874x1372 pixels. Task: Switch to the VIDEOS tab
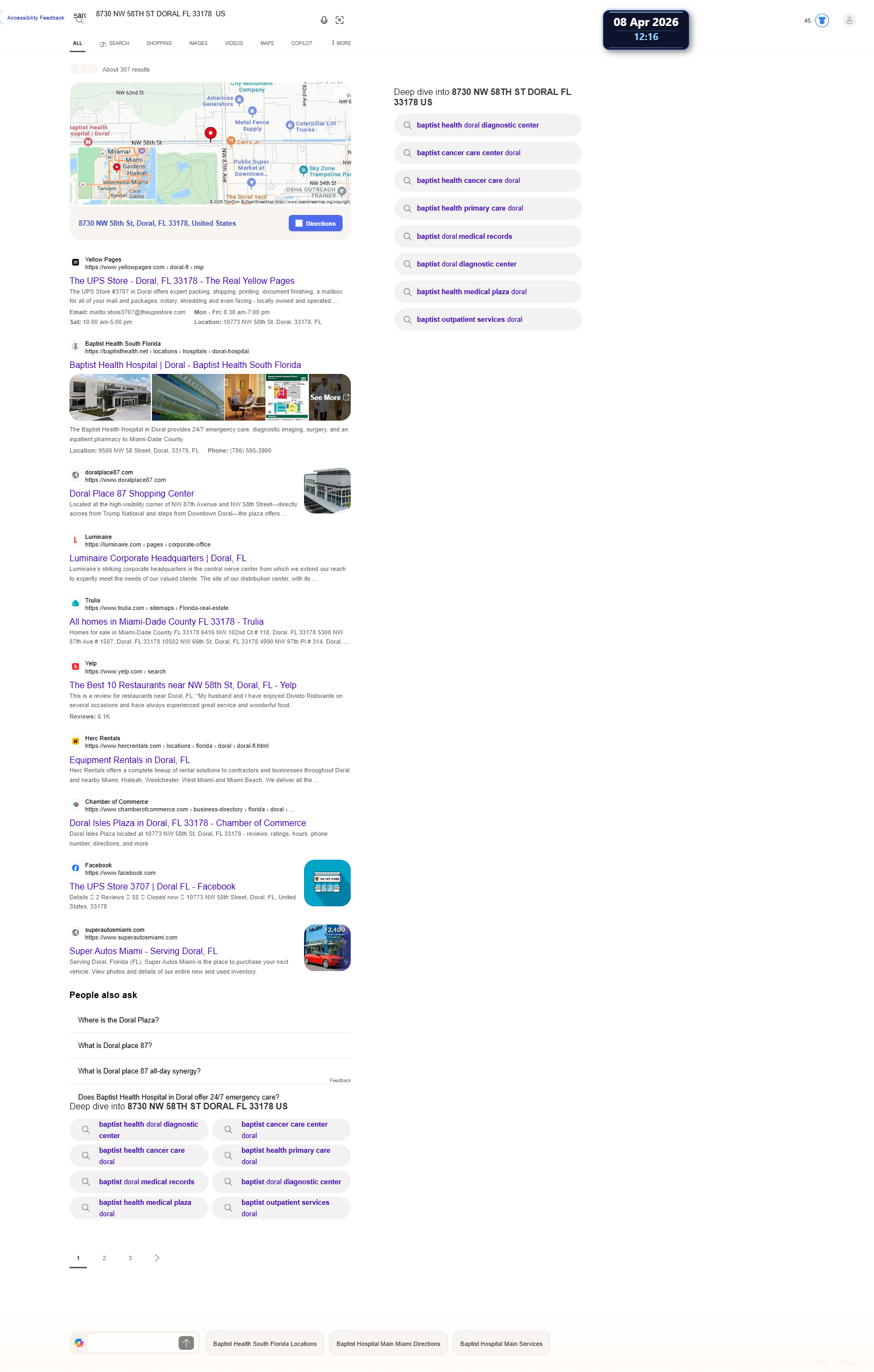click(x=233, y=43)
